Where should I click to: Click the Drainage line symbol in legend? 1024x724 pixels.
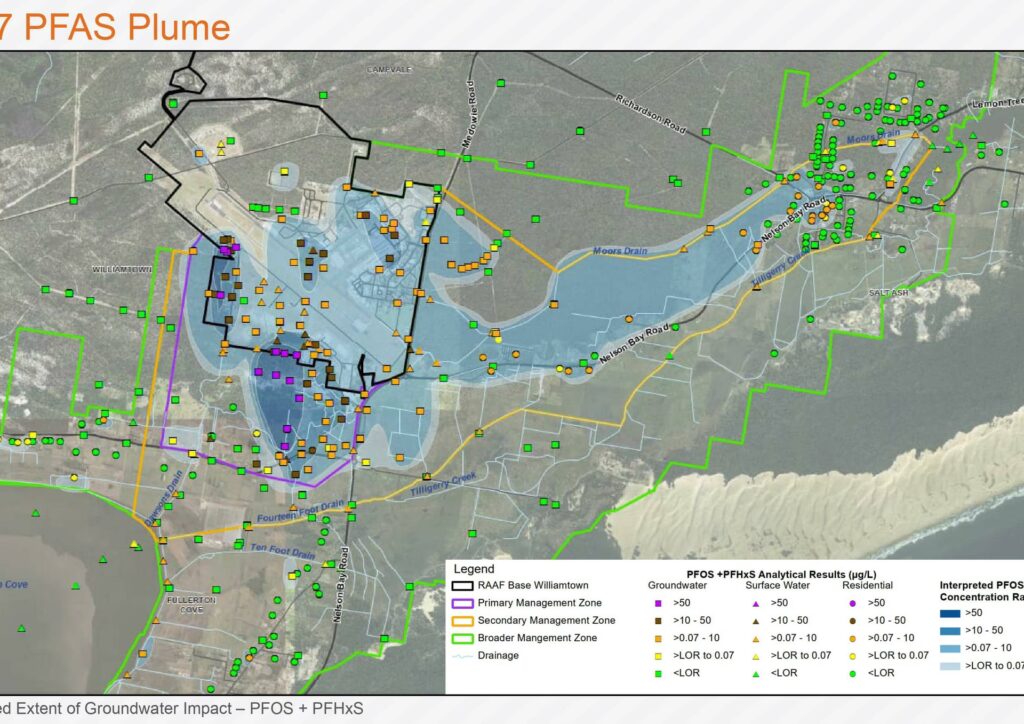pos(463,656)
